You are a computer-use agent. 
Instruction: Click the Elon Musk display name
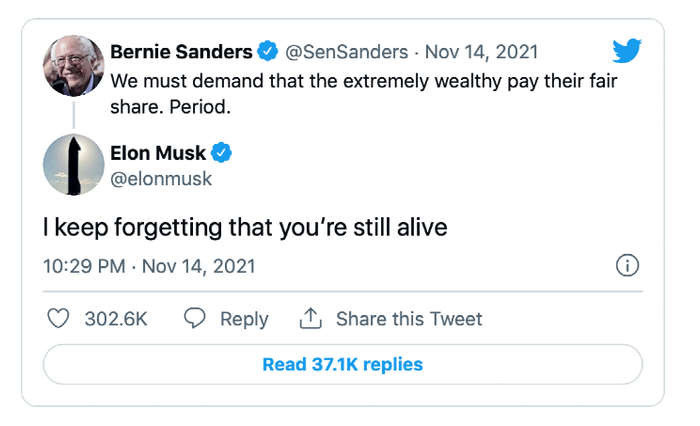tap(158, 153)
